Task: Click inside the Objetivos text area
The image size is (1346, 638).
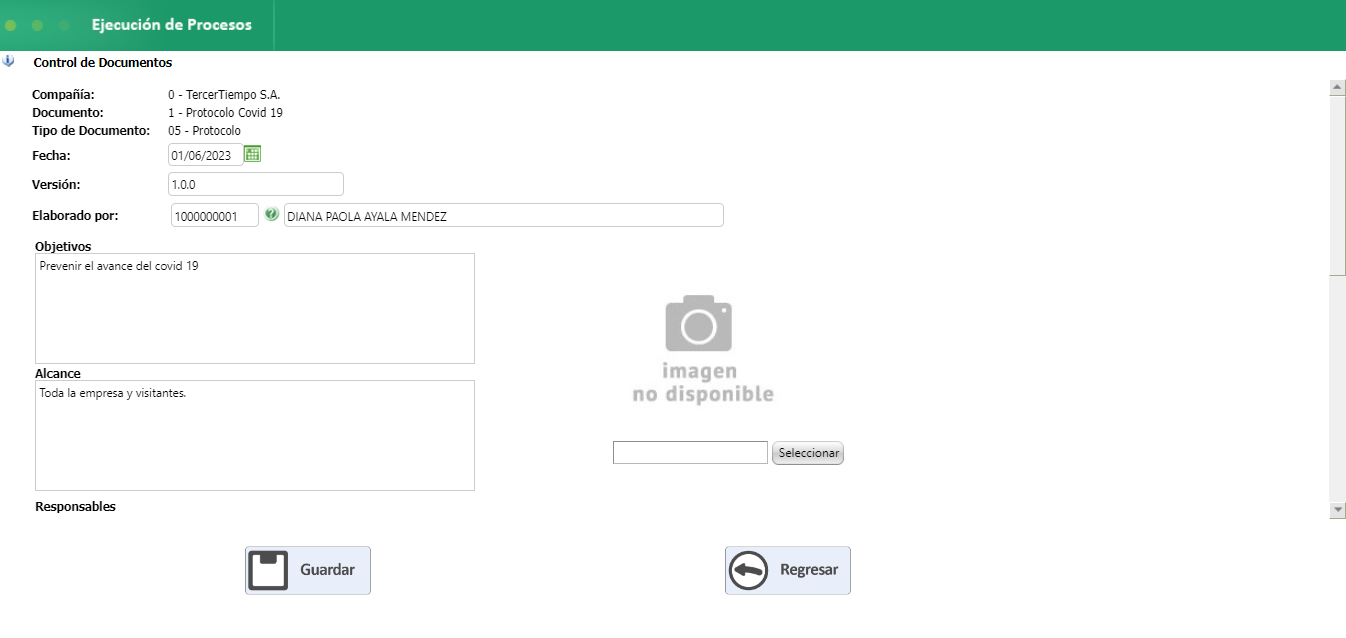Action: (255, 308)
